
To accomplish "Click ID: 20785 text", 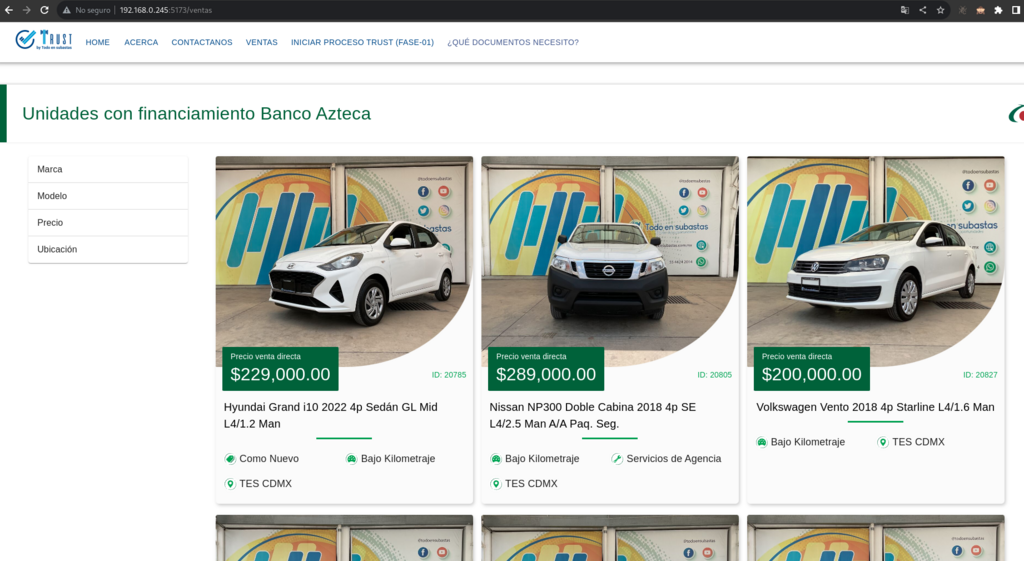I will (449, 375).
